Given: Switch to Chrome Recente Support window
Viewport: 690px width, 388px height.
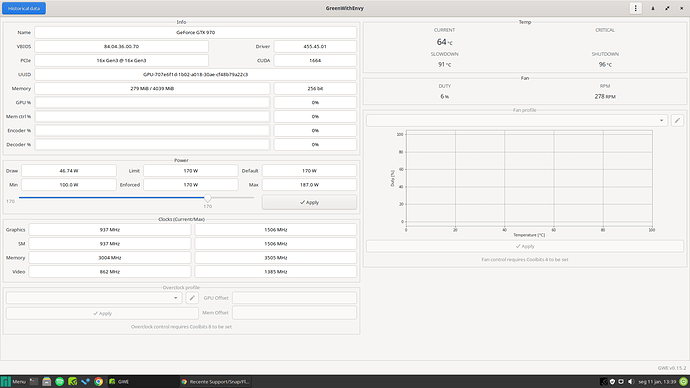Looking at the screenshot, I should pyautogui.click(x=216, y=381).
